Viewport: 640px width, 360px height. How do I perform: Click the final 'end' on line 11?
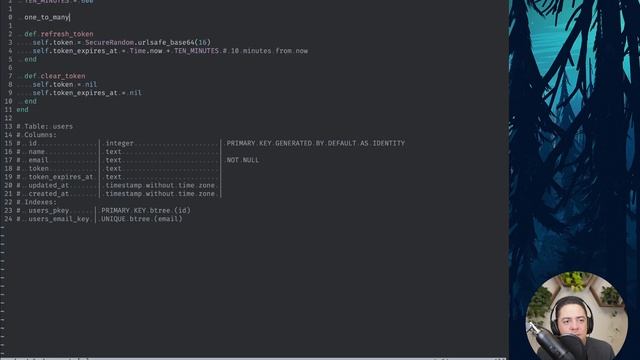[x=22, y=109]
